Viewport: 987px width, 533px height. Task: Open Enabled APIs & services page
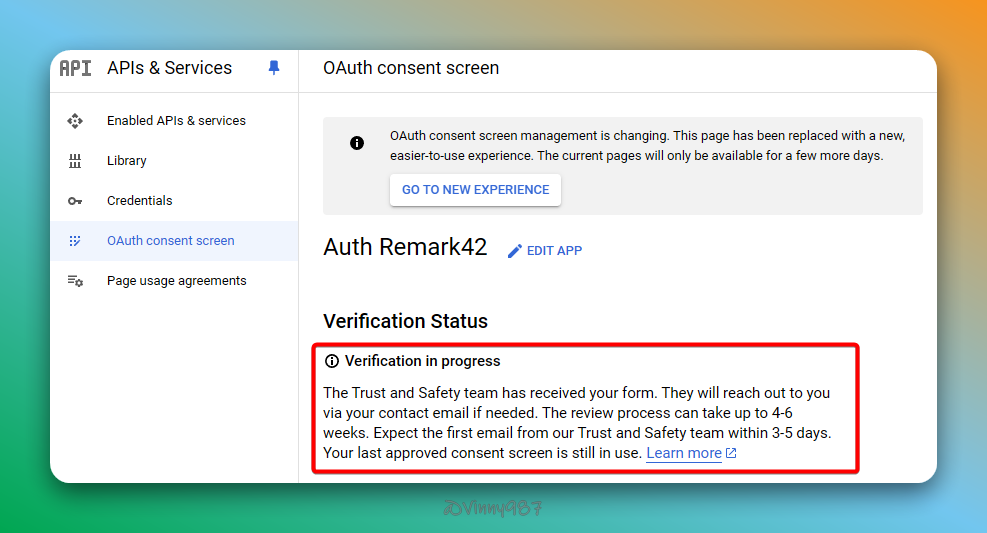pos(176,121)
